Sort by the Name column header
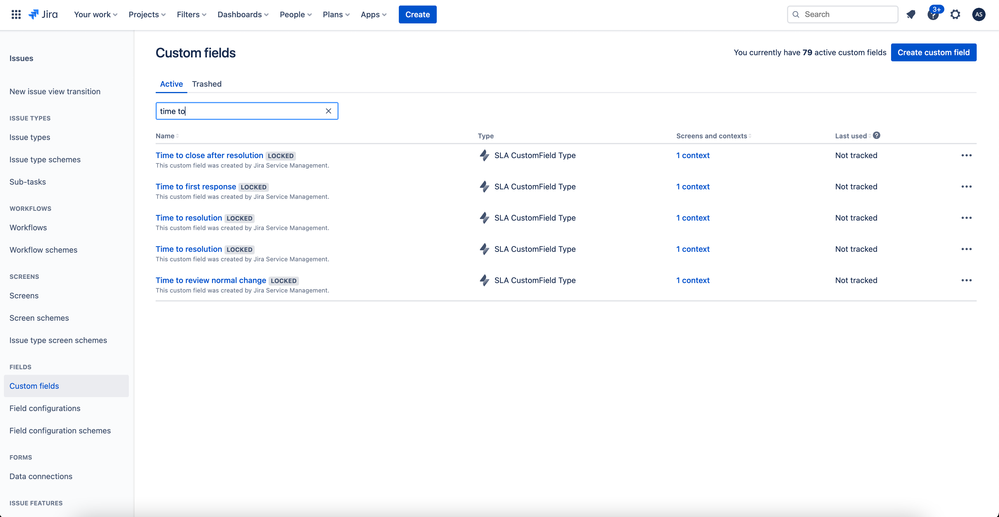 (167, 136)
